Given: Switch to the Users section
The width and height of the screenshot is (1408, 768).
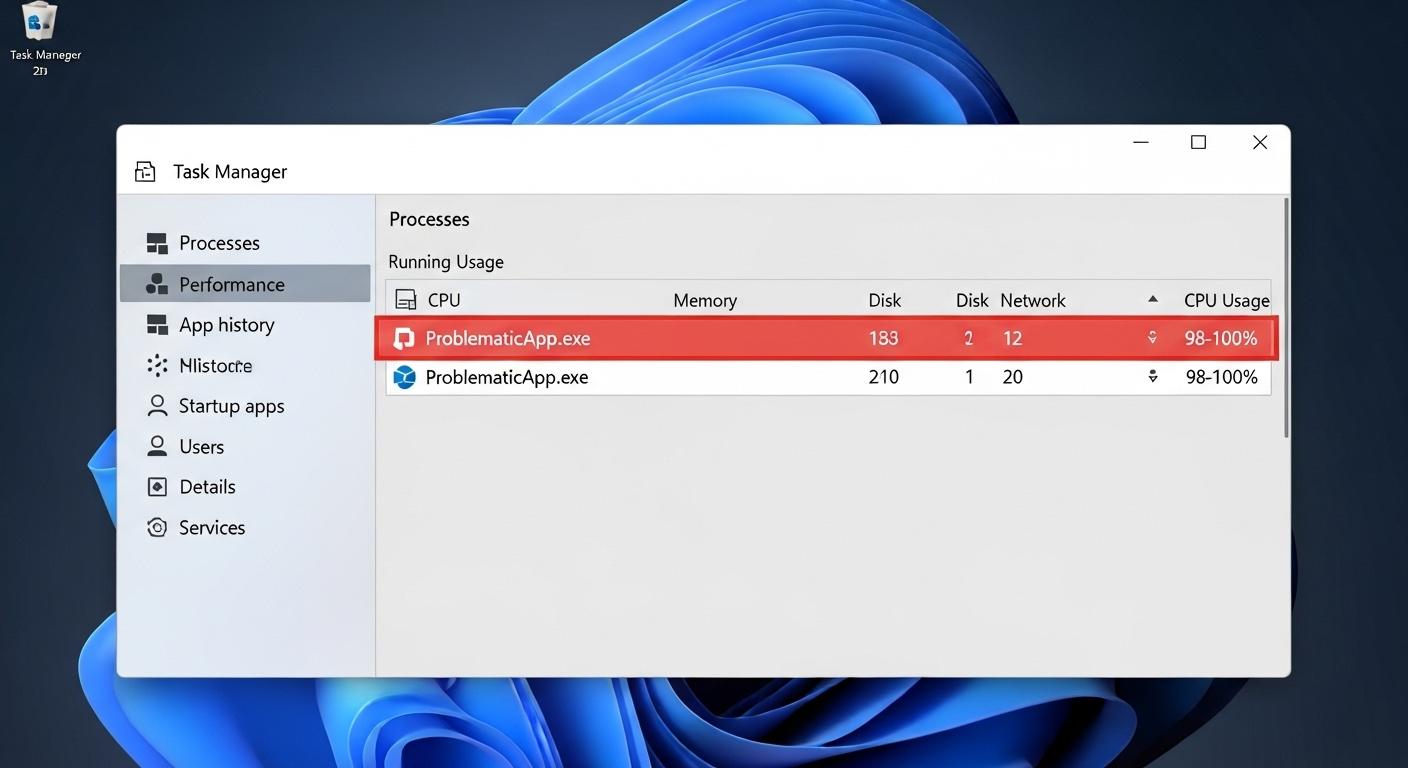Looking at the screenshot, I should (200, 446).
